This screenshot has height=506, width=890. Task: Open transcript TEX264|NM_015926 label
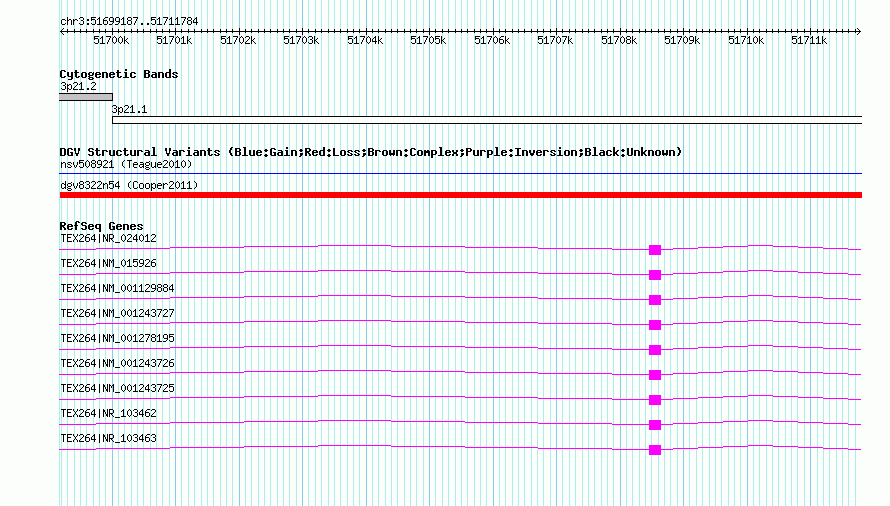click(x=108, y=264)
